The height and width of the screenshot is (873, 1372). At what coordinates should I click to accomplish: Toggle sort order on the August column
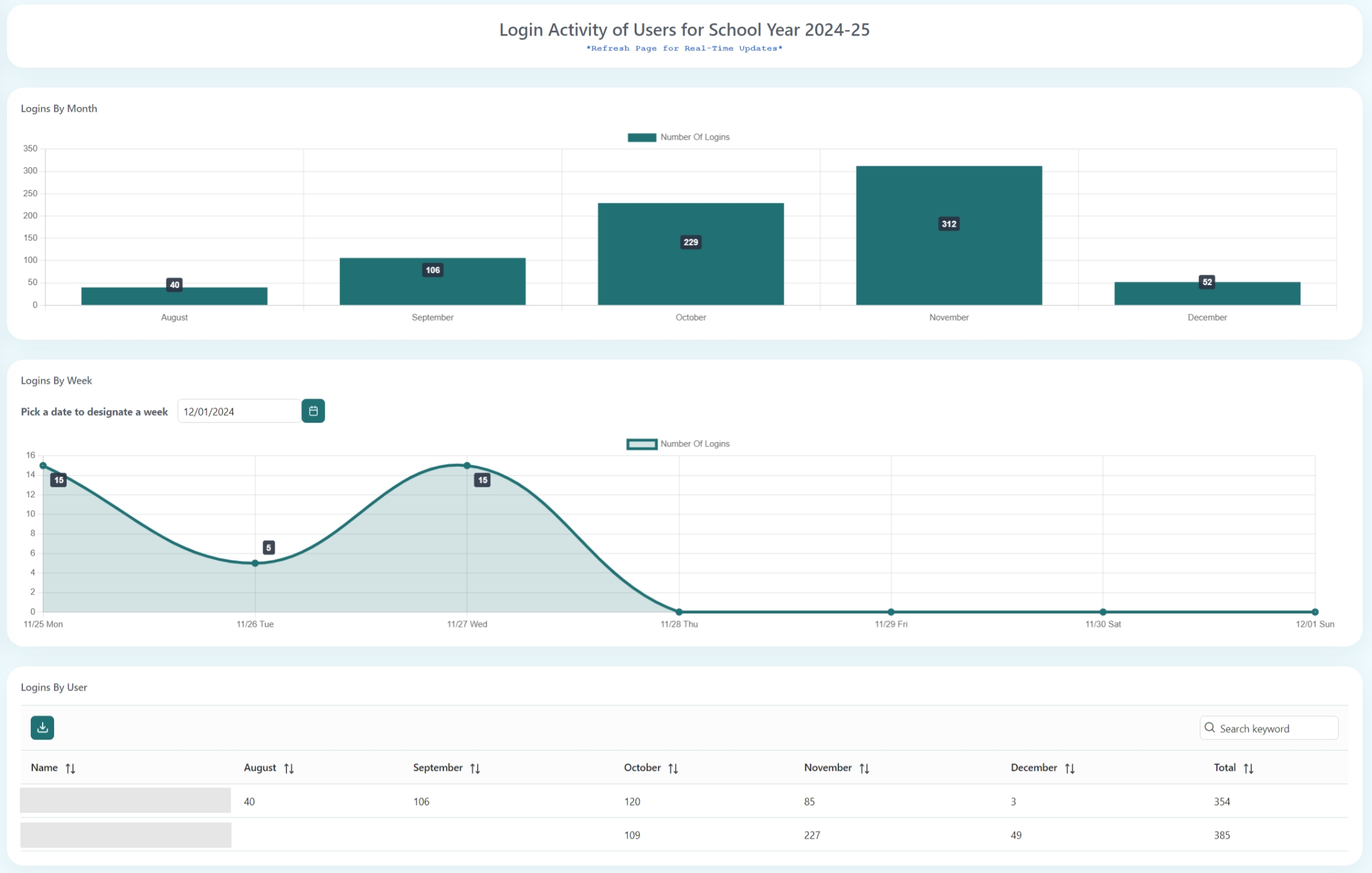[289, 768]
